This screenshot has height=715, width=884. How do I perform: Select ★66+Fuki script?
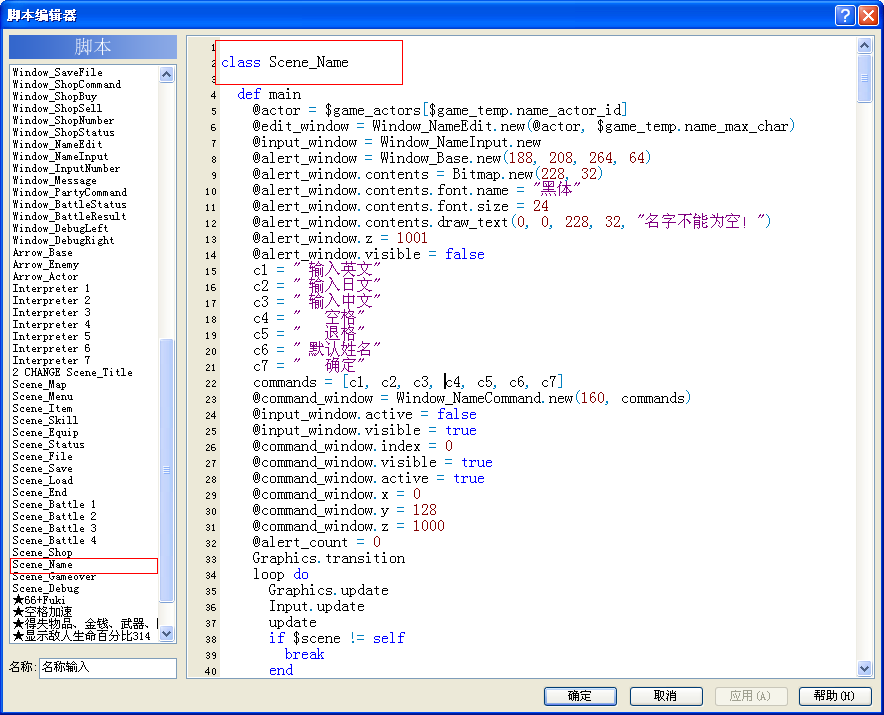click(39, 601)
